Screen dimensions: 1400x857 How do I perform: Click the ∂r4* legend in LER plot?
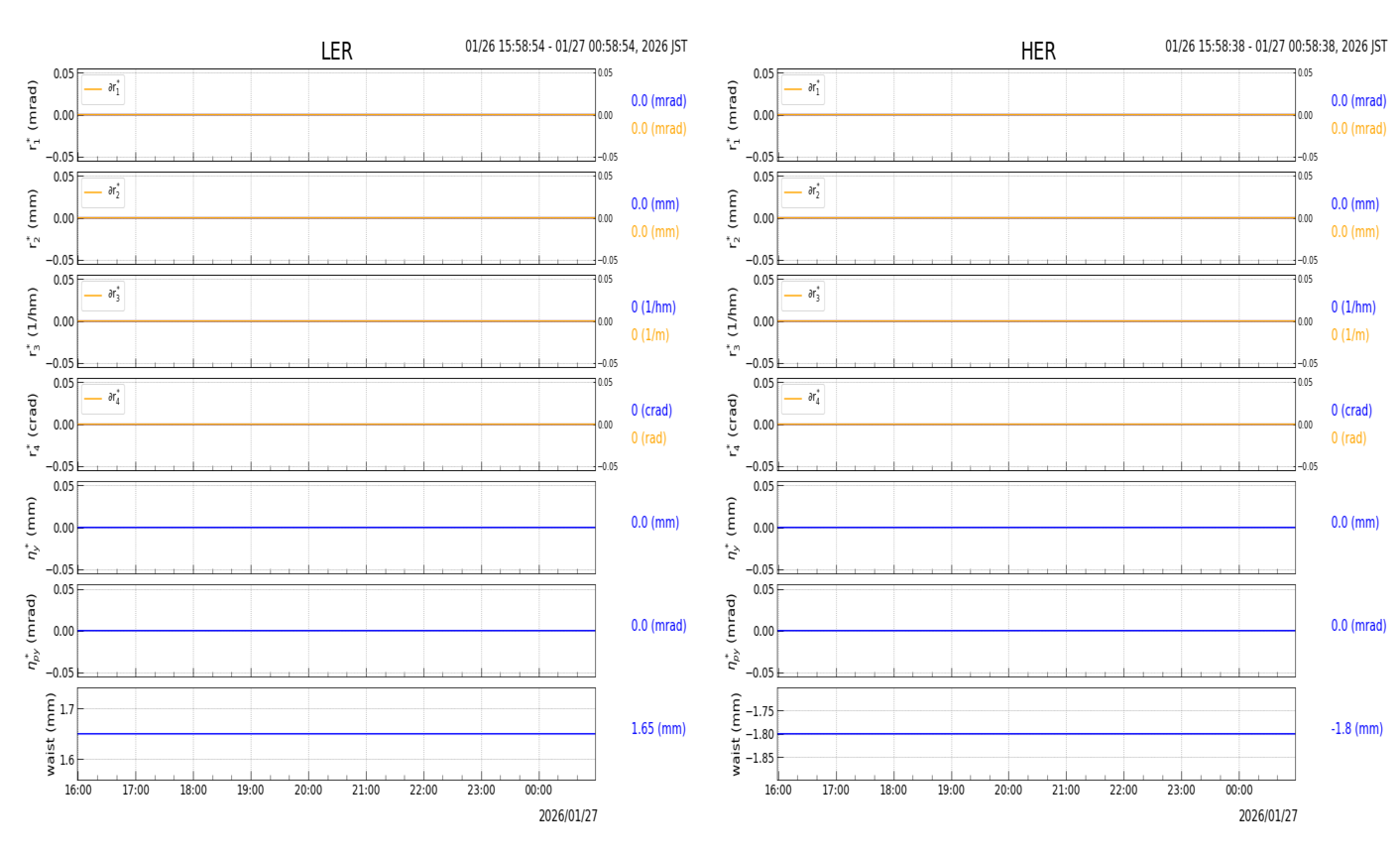[x=103, y=399]
